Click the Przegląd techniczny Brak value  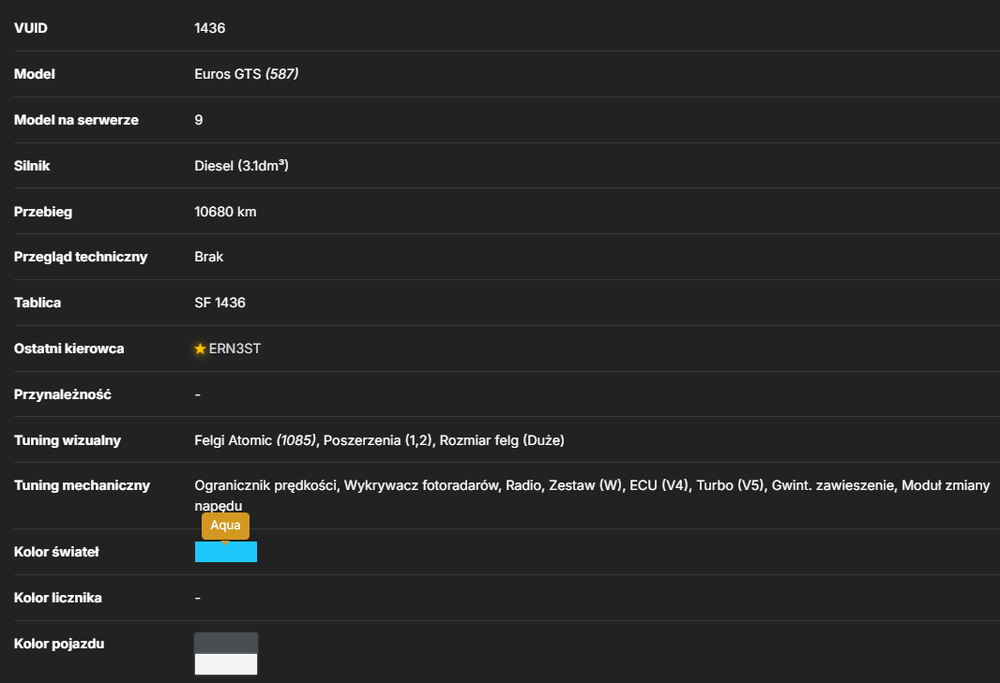pos(209,257)
